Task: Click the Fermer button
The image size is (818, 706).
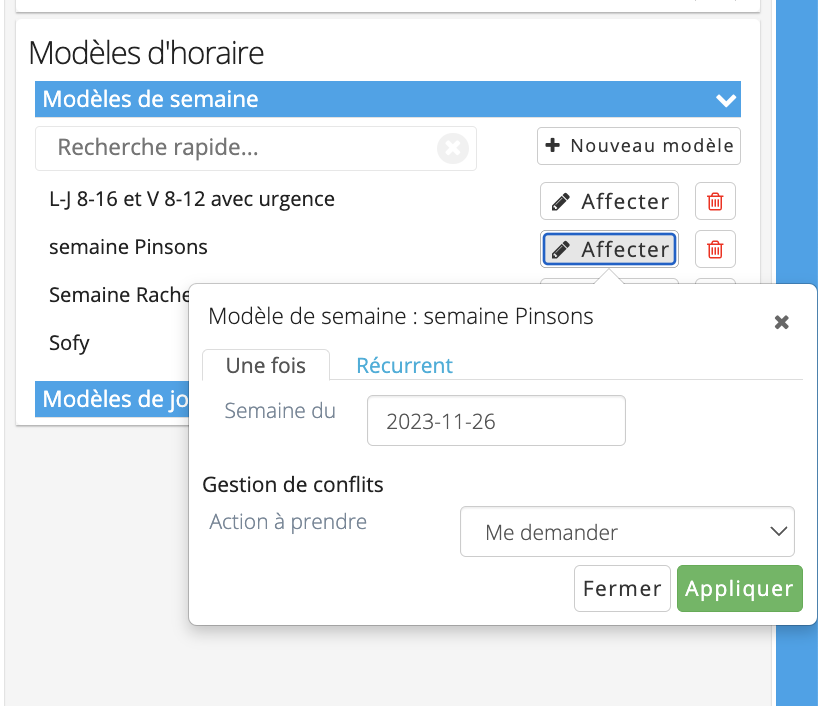Action: [x=622, y=588]
